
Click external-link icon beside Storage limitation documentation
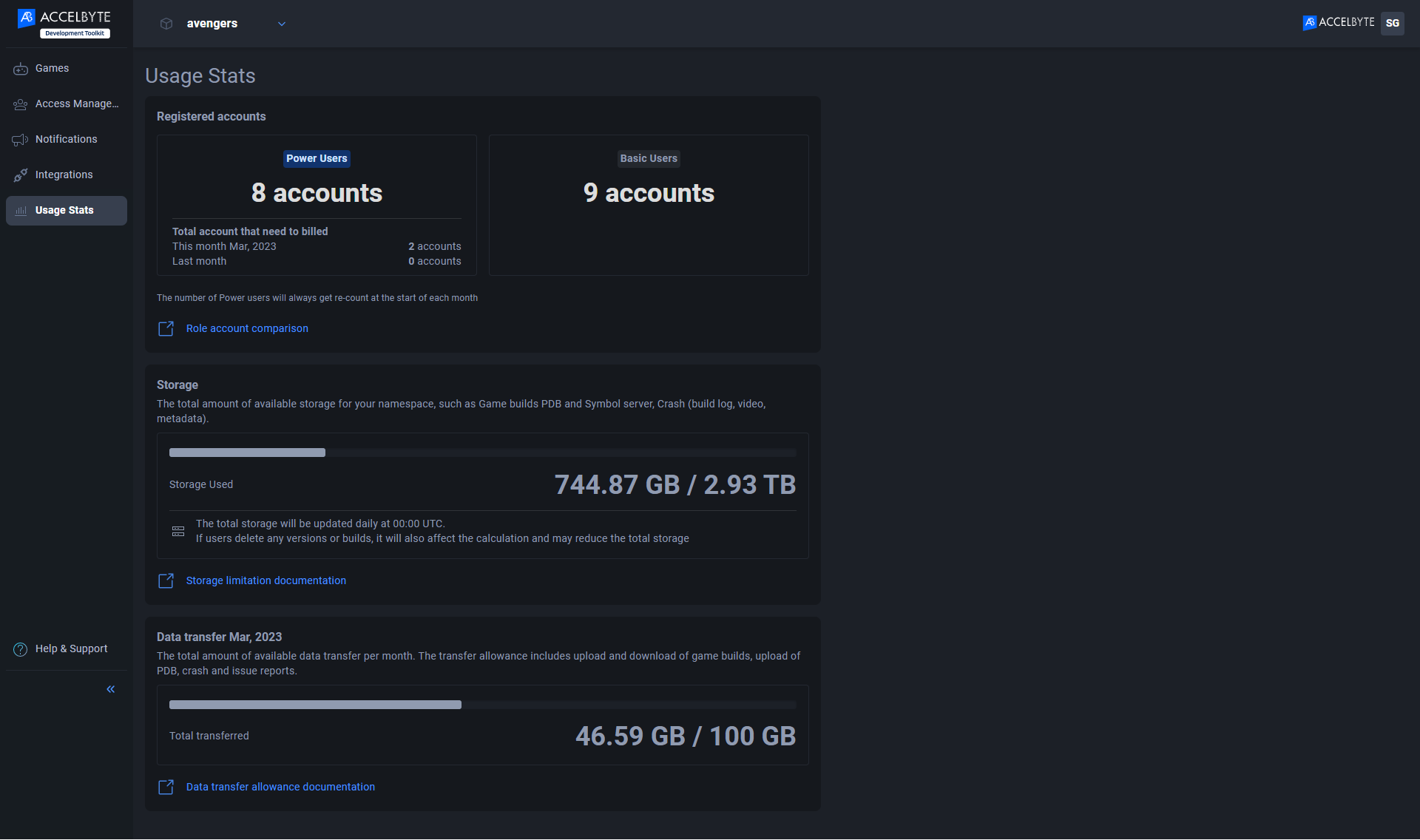166,580
